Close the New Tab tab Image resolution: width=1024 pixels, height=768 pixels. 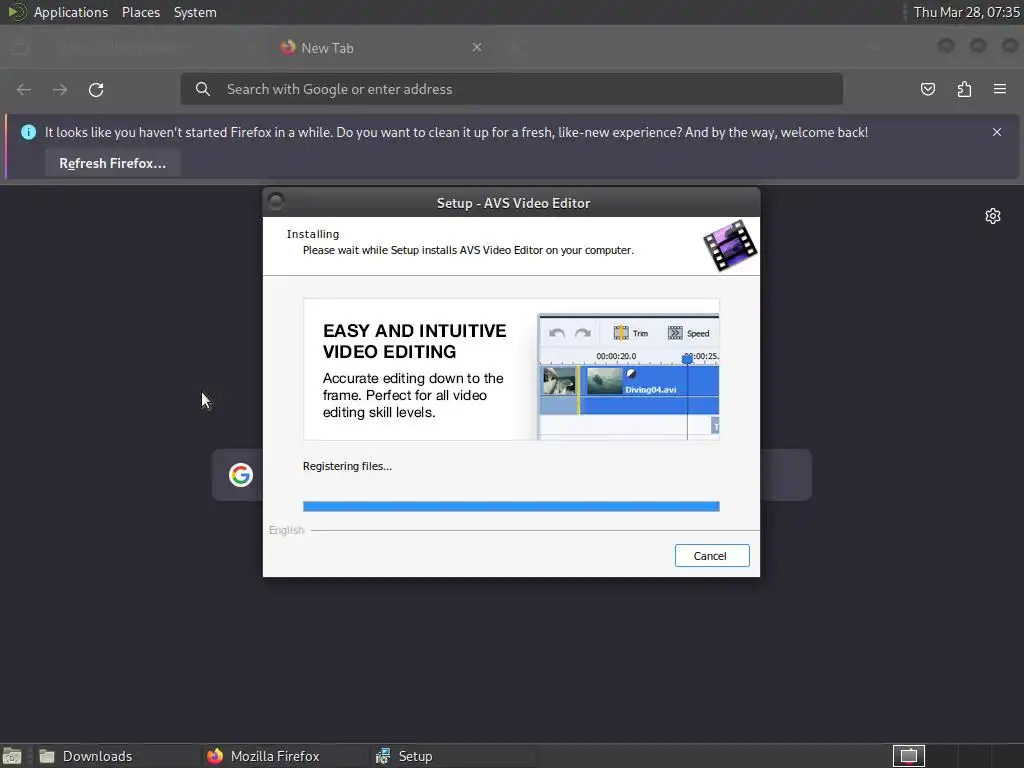point(477,47)
